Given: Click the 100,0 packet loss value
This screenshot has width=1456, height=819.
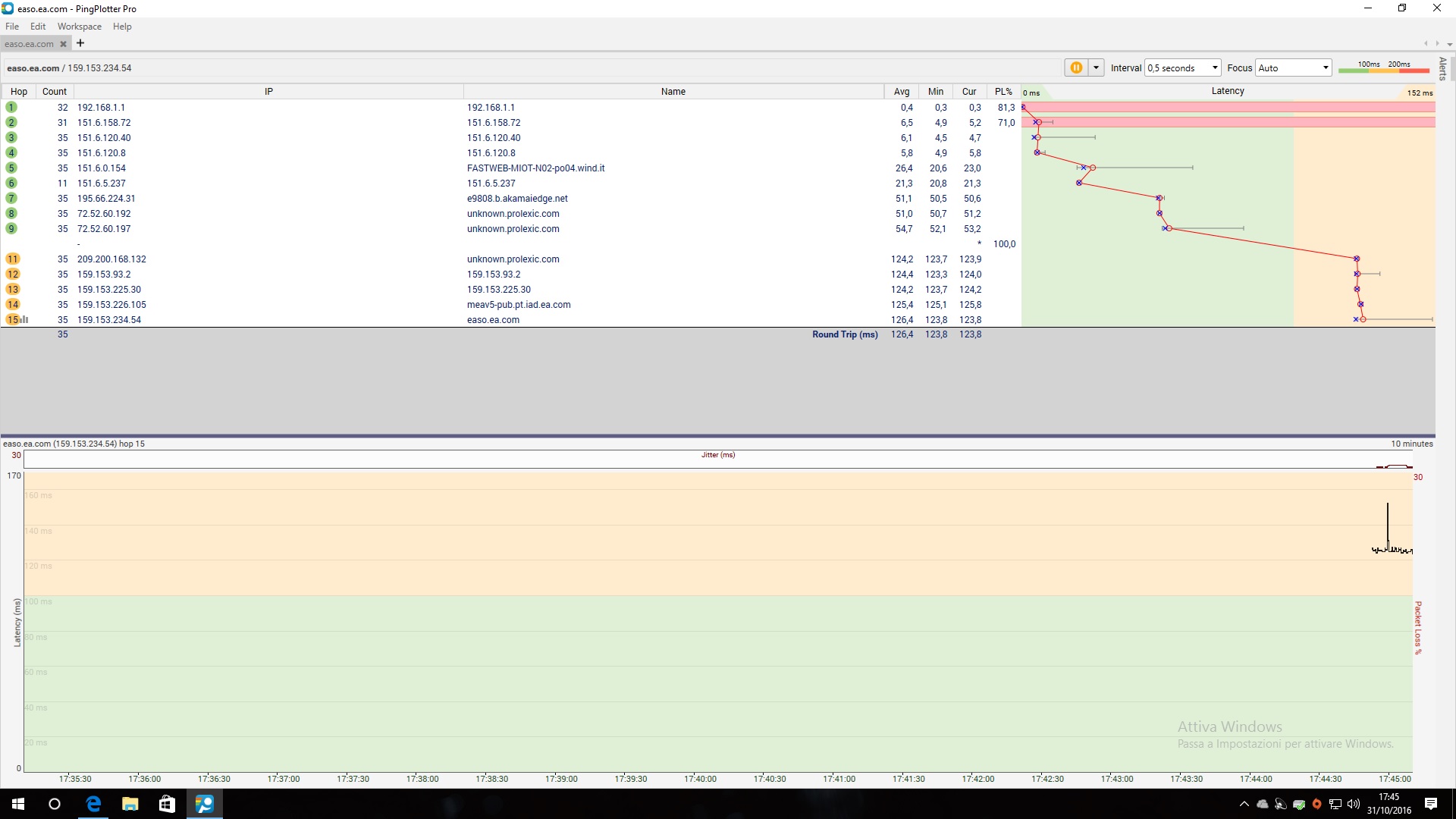Looking at the screenshot, I should click(1004, 244).
